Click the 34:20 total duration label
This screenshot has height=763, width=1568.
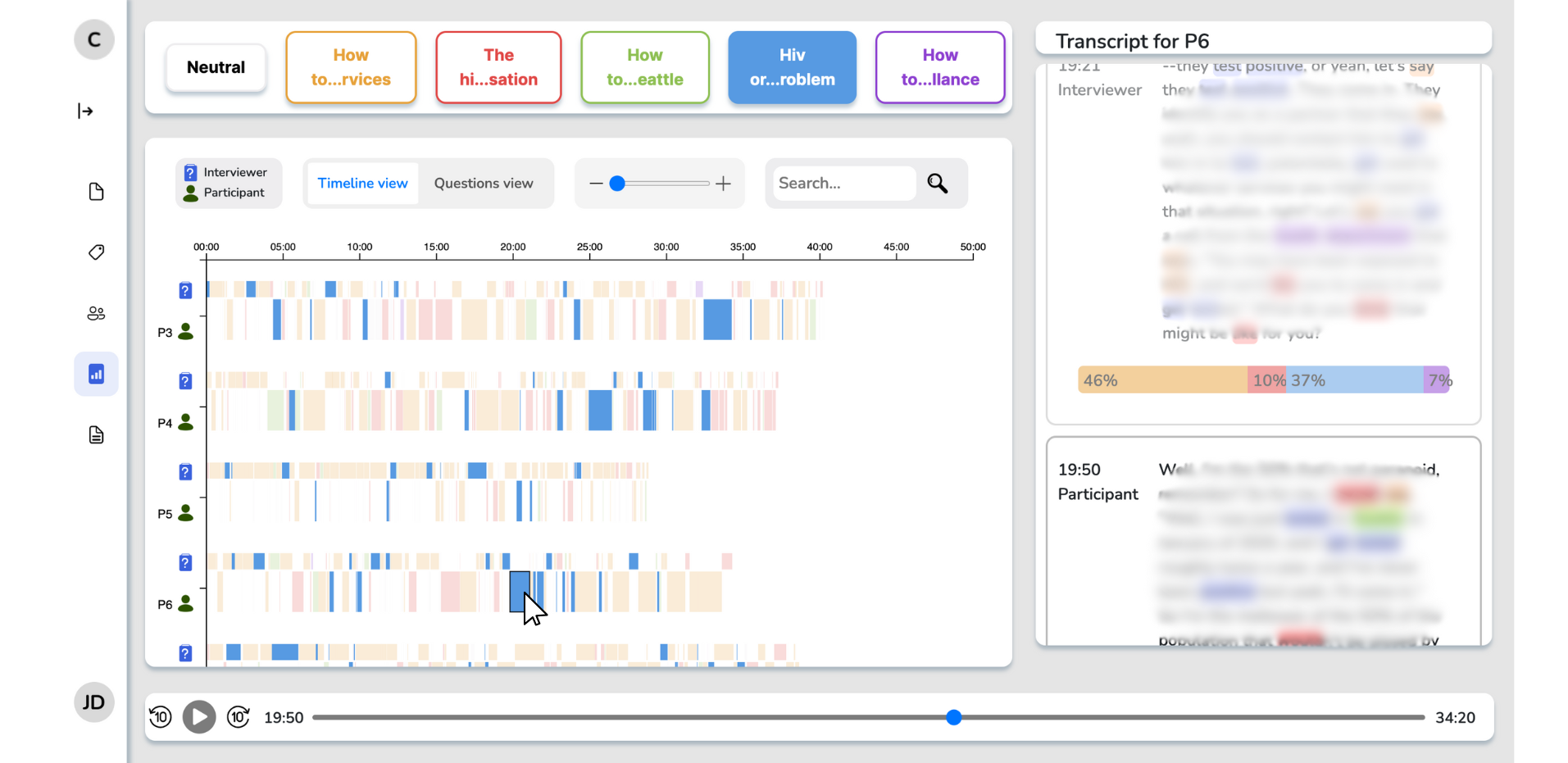(1455, 718)
